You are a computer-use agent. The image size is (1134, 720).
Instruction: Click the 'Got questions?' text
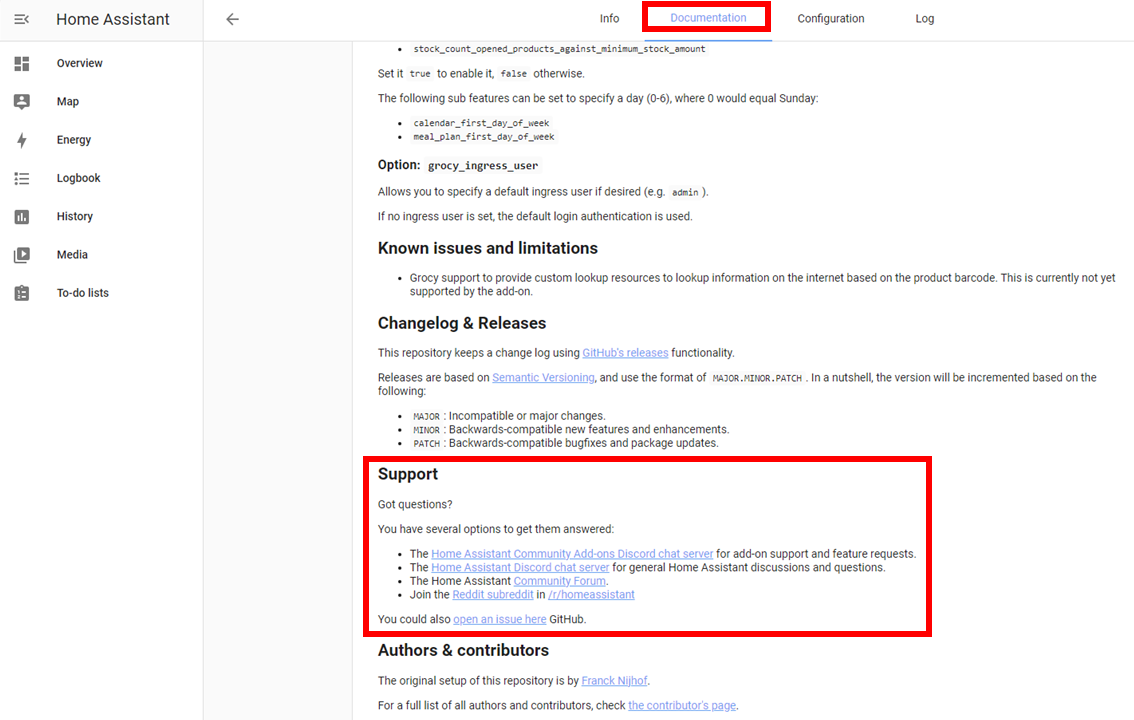point(415,505)
